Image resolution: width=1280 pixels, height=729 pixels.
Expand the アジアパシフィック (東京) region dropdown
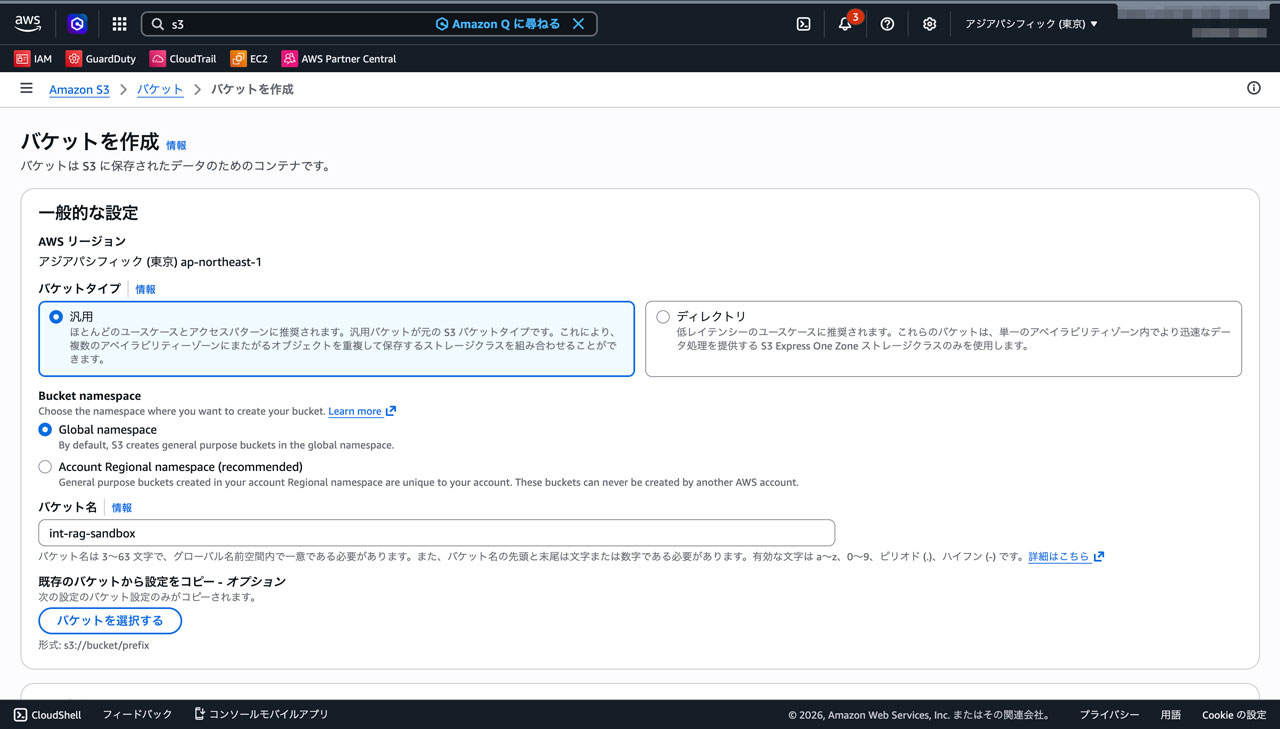(x=1030, y=24)
